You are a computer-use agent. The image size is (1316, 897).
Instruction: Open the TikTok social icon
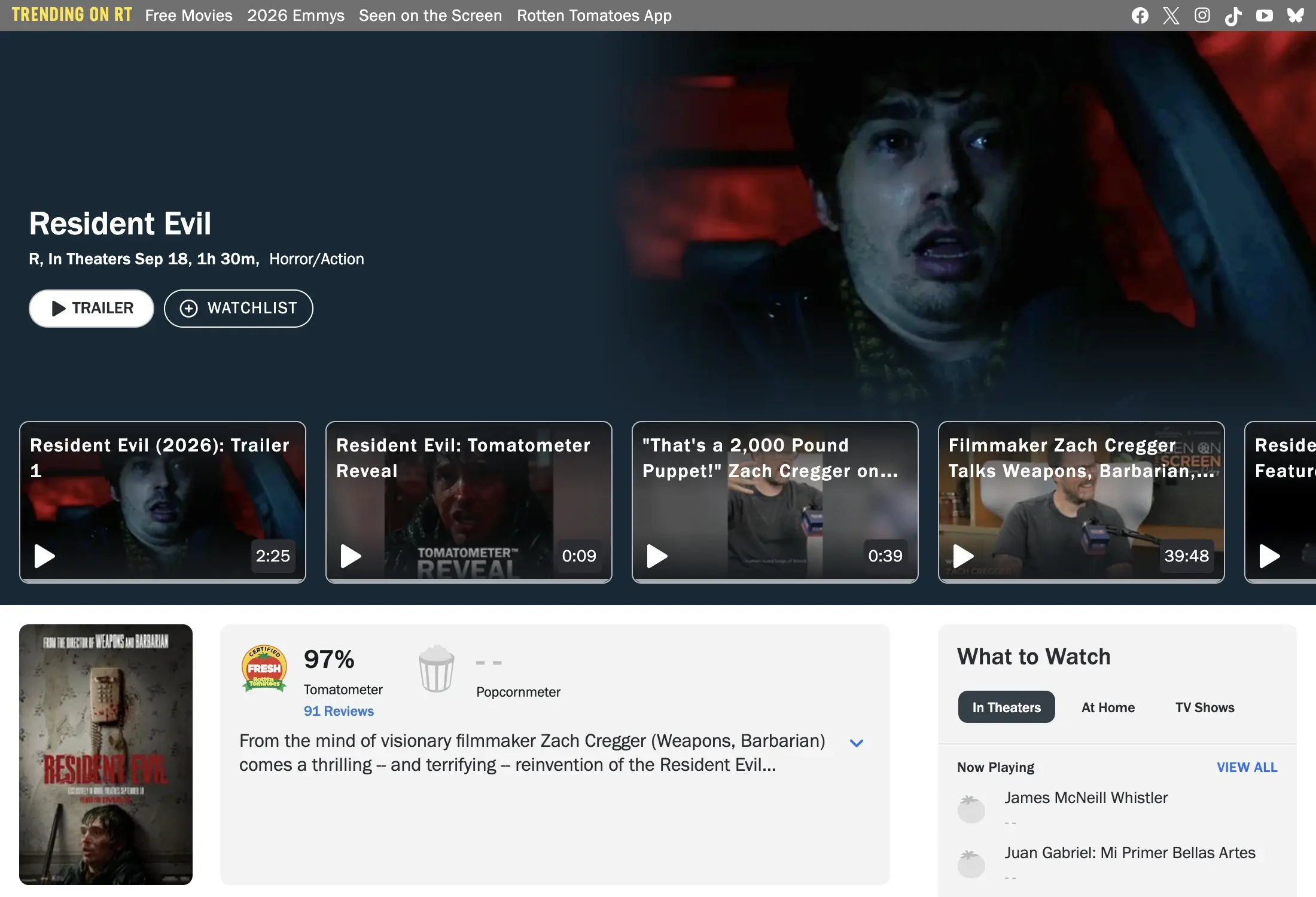point(1233,16)
